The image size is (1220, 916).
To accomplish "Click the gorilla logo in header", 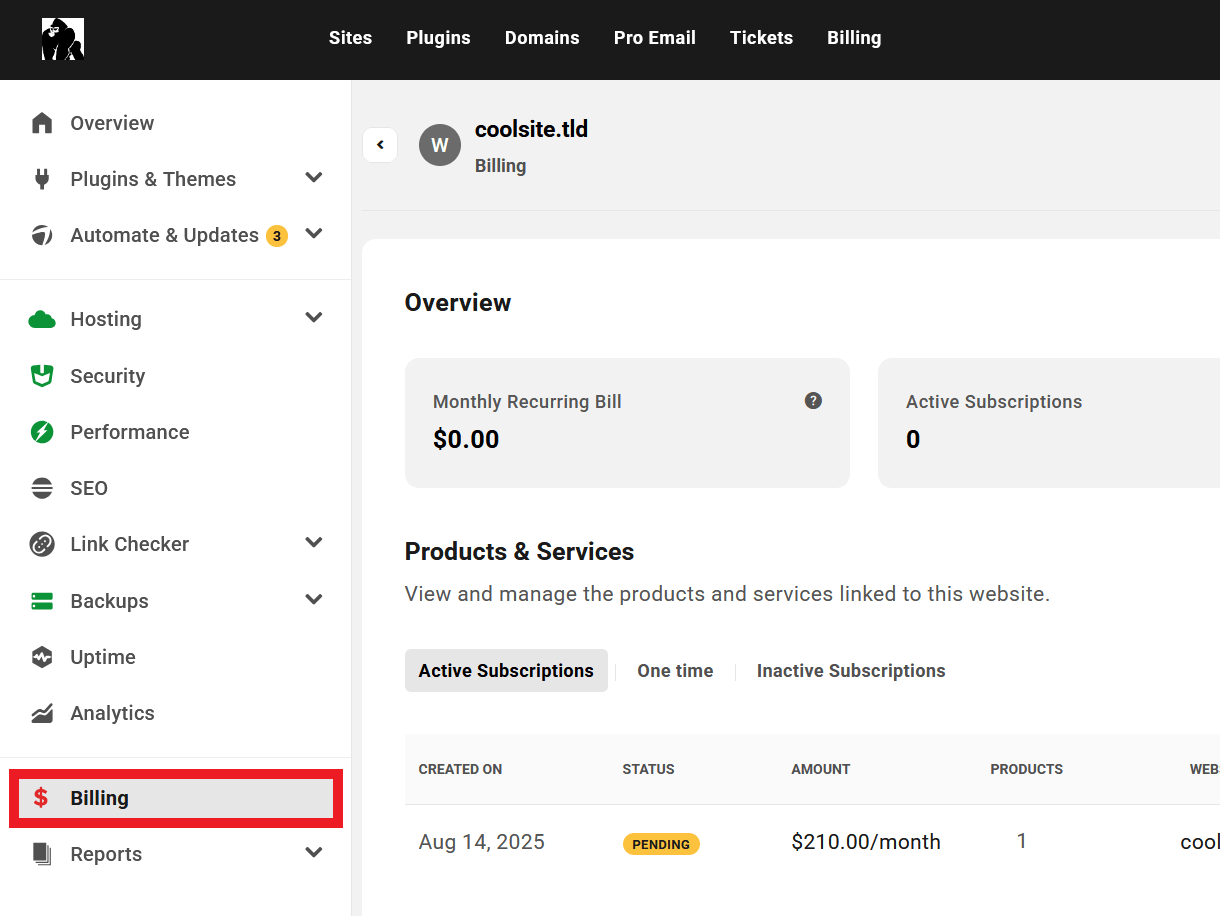I will 62,39.
